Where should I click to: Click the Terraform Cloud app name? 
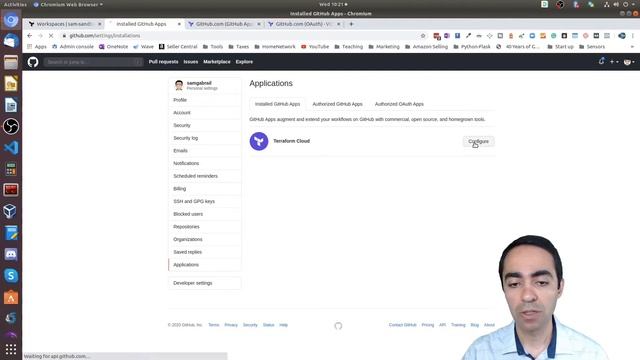[291, 141]
